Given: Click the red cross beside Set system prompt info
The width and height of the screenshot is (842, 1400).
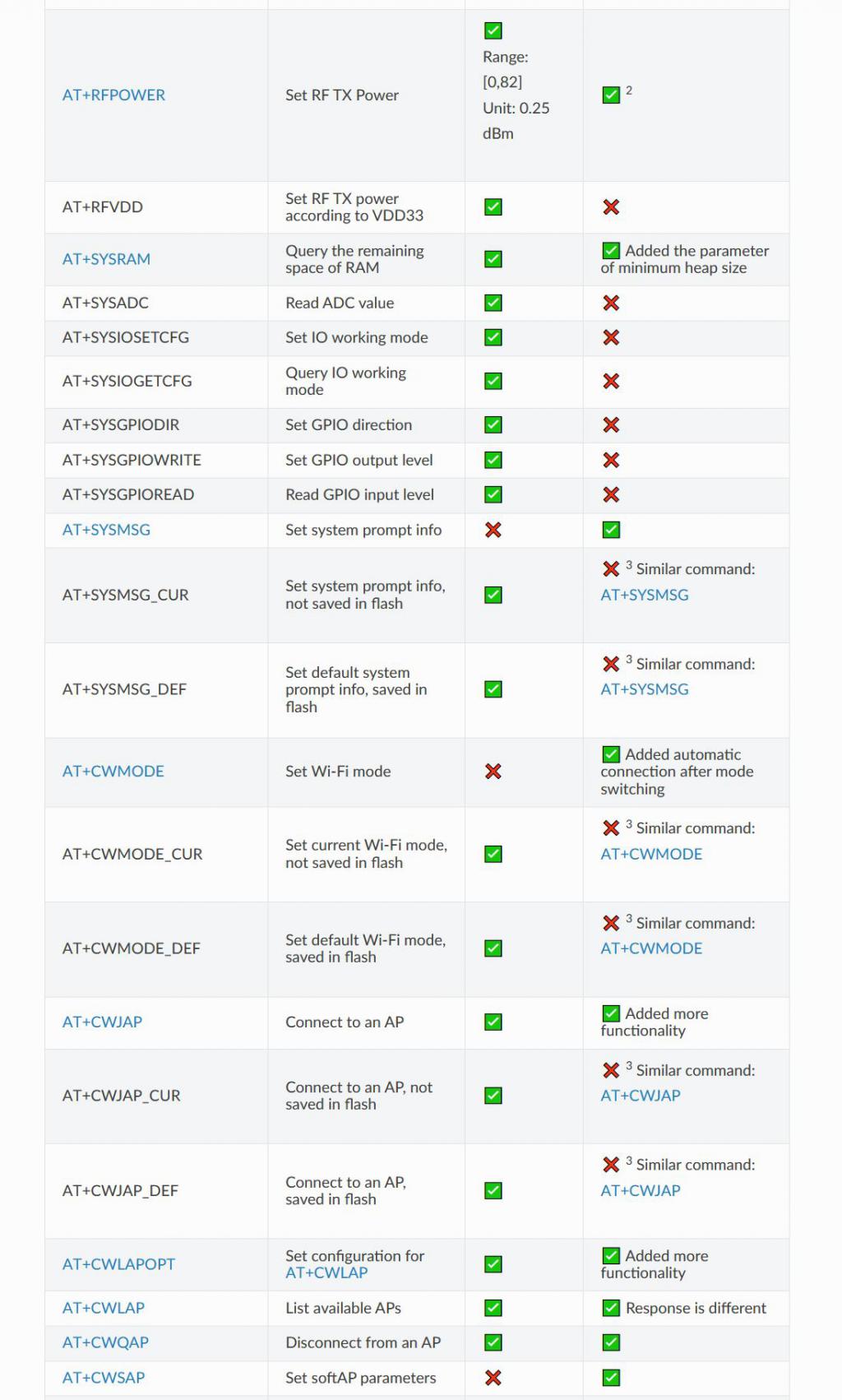Looking at the screenshot, I should coord(493,530).
